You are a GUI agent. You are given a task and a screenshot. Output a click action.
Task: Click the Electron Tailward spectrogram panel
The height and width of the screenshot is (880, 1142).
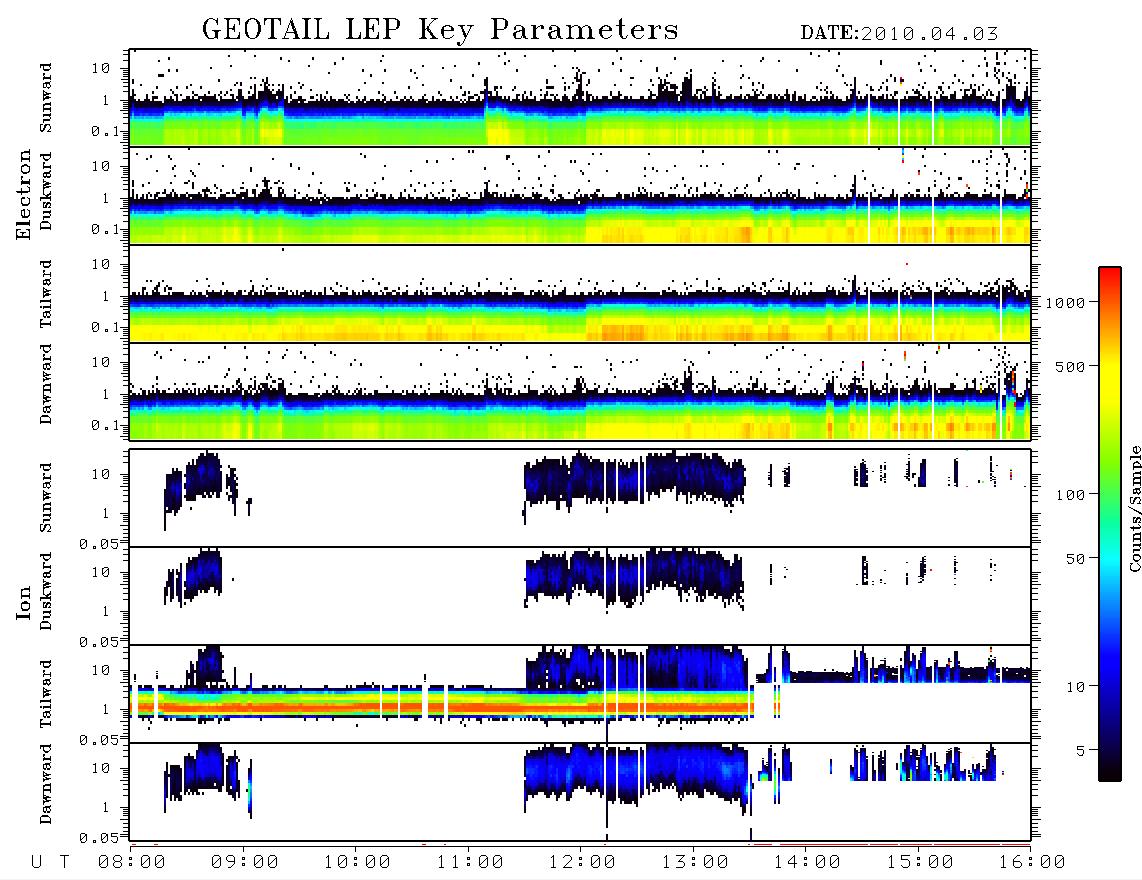click(580, 294)
